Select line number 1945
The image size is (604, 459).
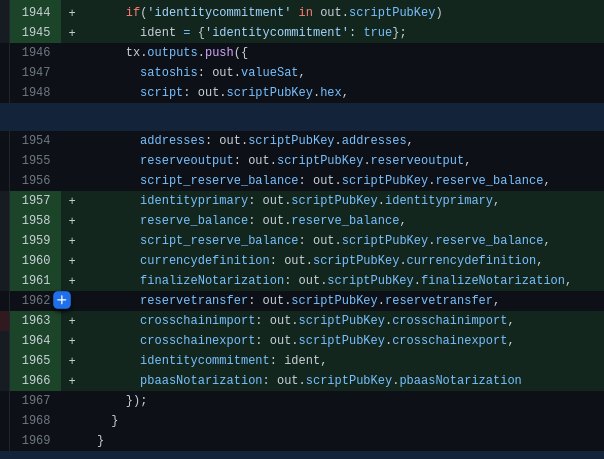[36, 32]
